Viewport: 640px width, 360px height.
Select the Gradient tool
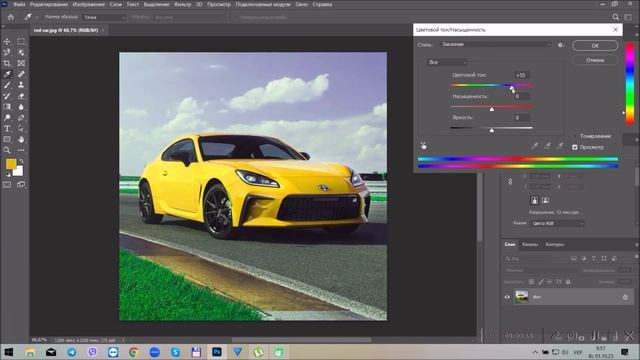click(x=7, y=107)
